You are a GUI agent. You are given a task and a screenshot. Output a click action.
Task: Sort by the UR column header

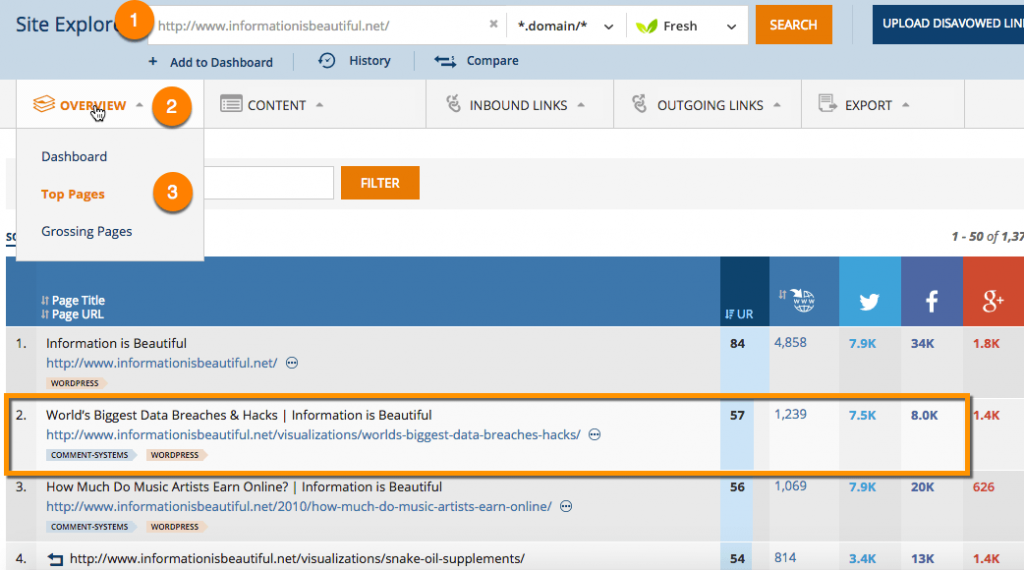point(739,314)
